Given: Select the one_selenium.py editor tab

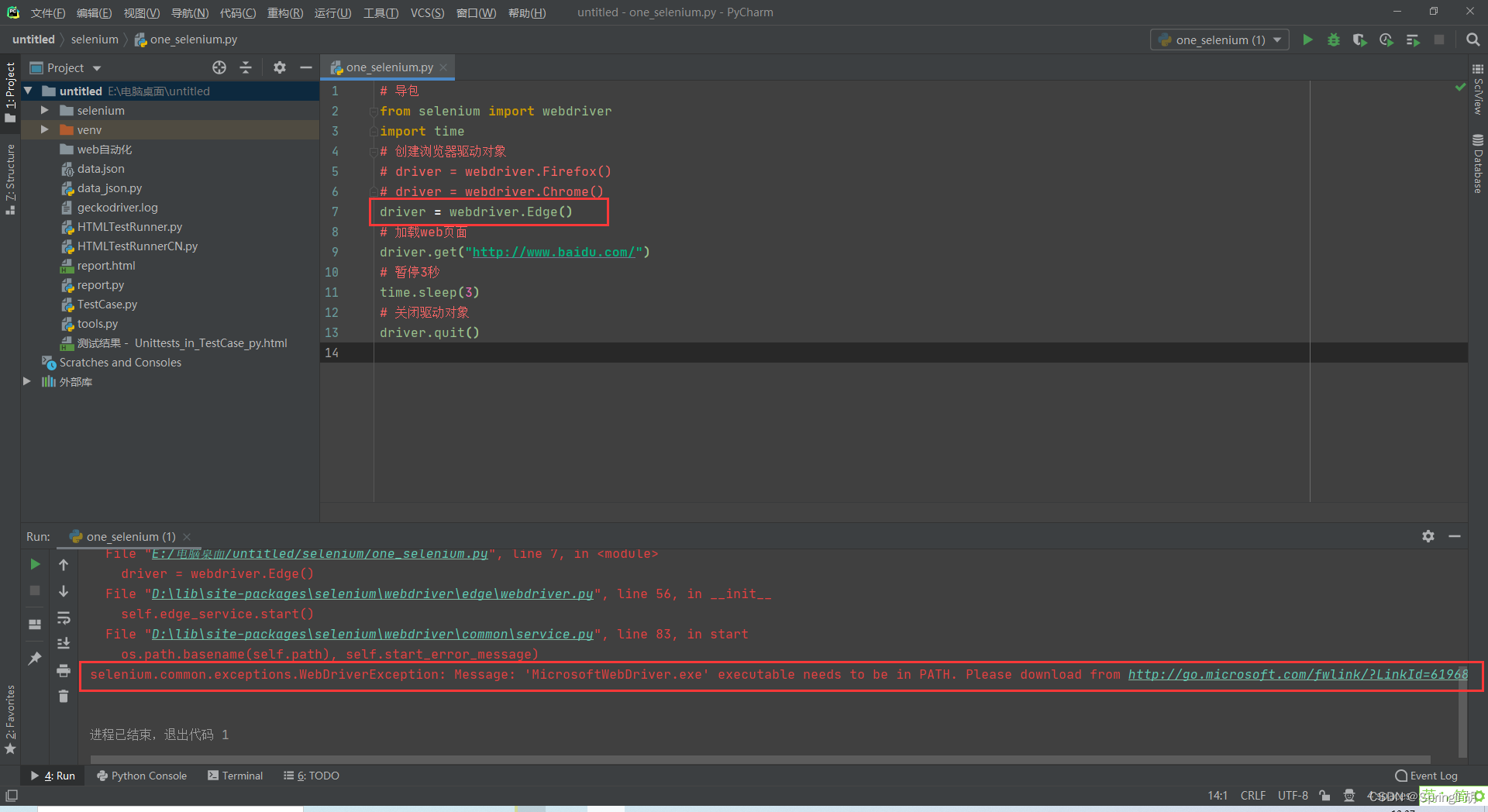Looking at the screenshot, I should click(x=389, y=67).
